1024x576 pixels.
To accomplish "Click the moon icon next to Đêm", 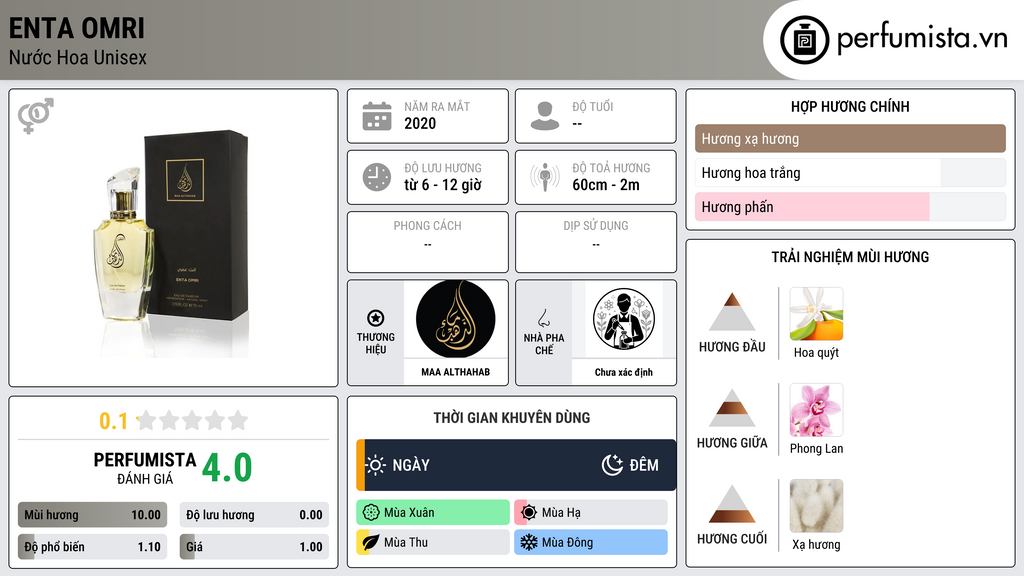I will tap(612, 465).
